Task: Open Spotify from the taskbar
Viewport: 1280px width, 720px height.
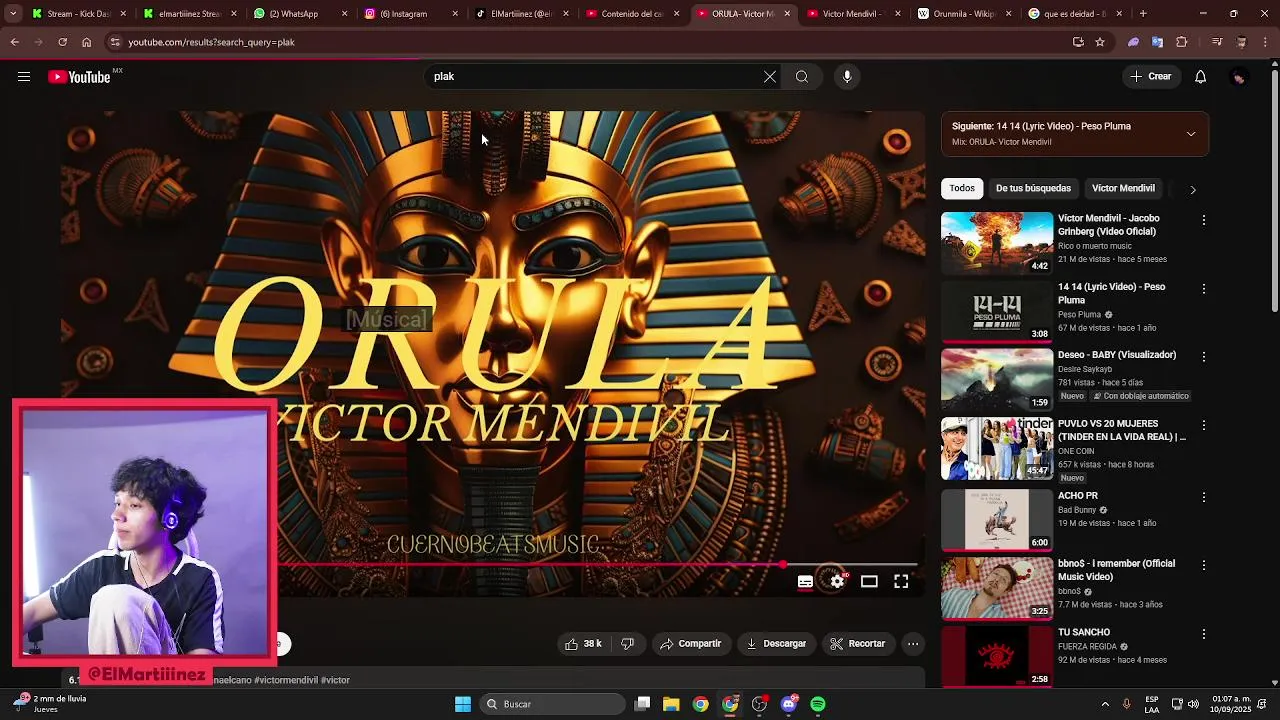Action: tap(818, 704)
